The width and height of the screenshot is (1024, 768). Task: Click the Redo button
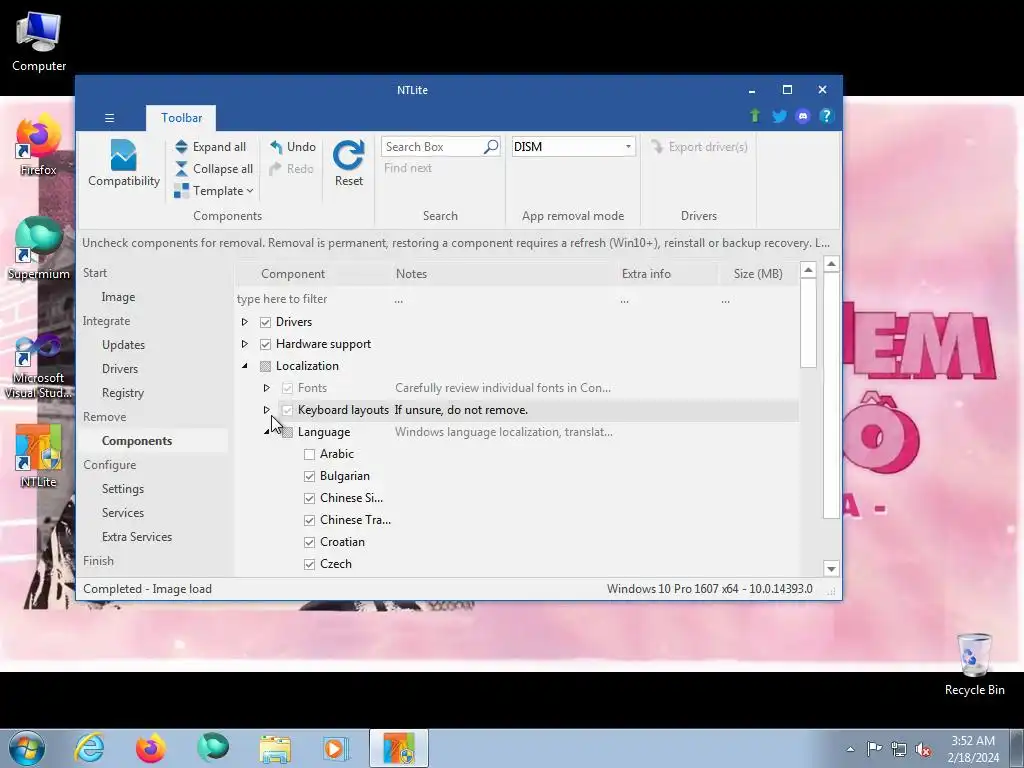[291, 168]
